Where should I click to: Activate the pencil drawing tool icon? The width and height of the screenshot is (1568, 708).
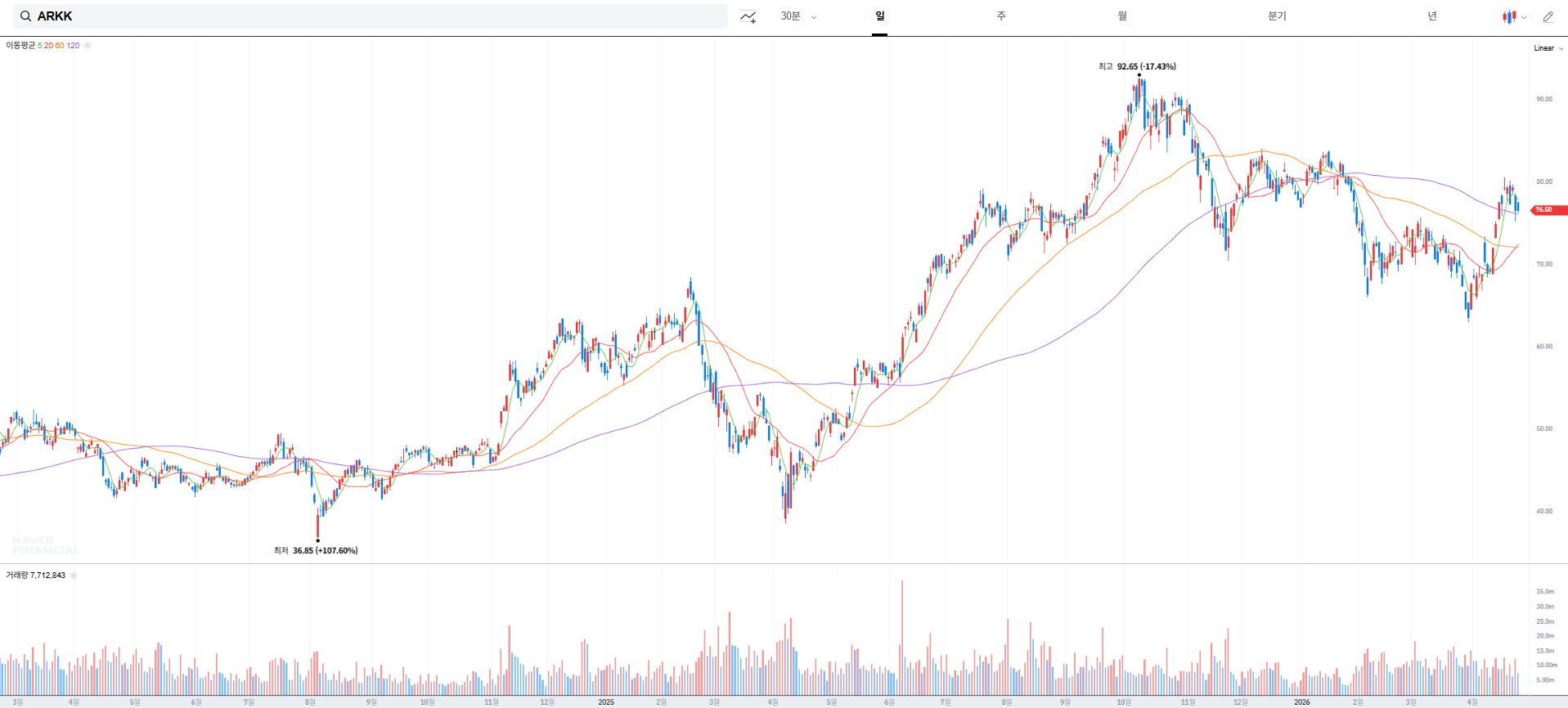click(x=1548, y=16)
